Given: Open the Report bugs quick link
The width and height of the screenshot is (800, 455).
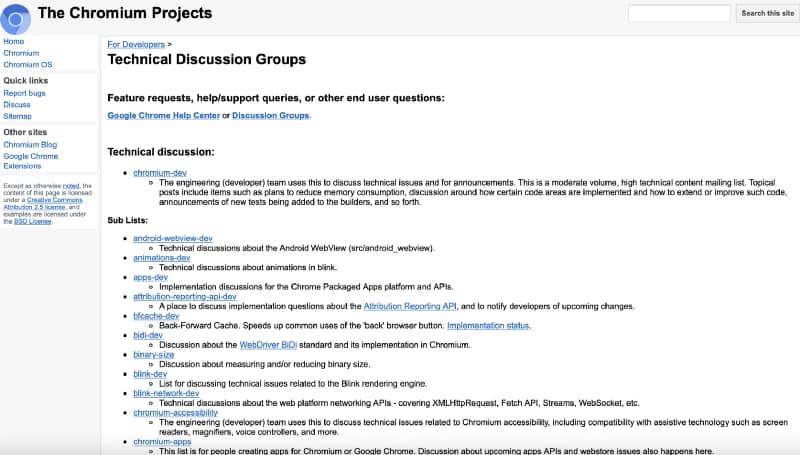Looking at the screenshot, I should pos(24,93).
